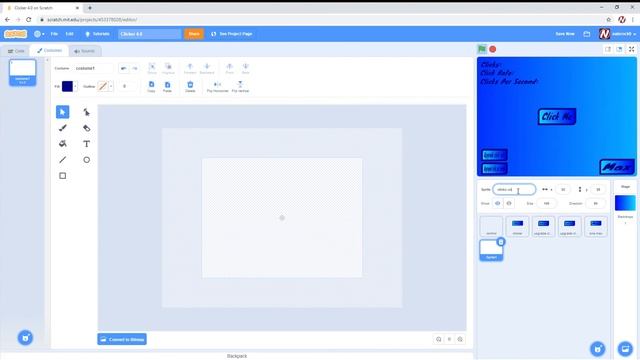Select the costume1 thumbnail
The image size is (640, 360).
[x=22, y=72]
